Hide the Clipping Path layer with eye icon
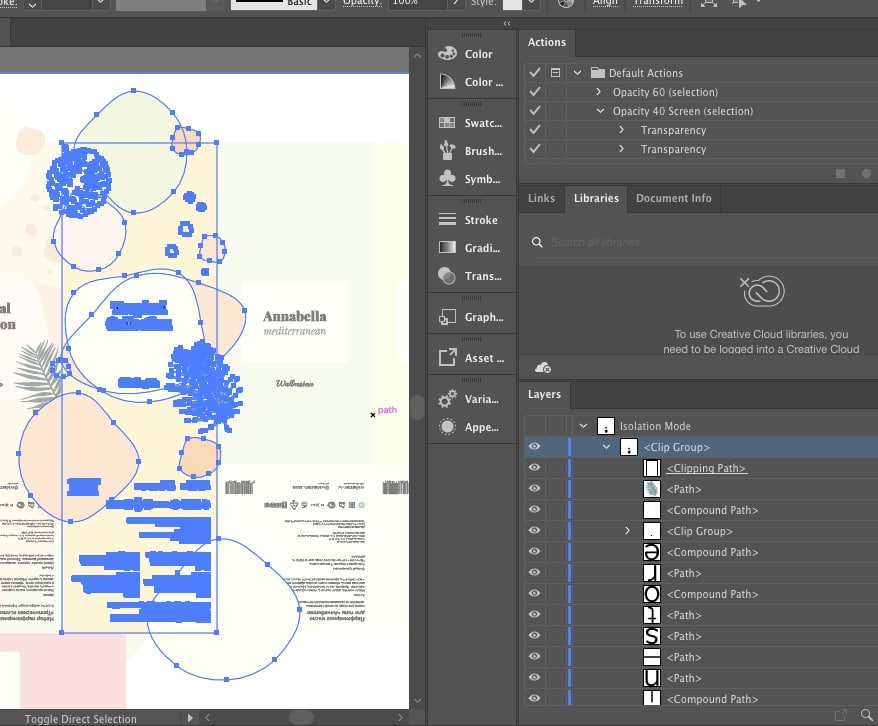 click(x=534, y=468)
